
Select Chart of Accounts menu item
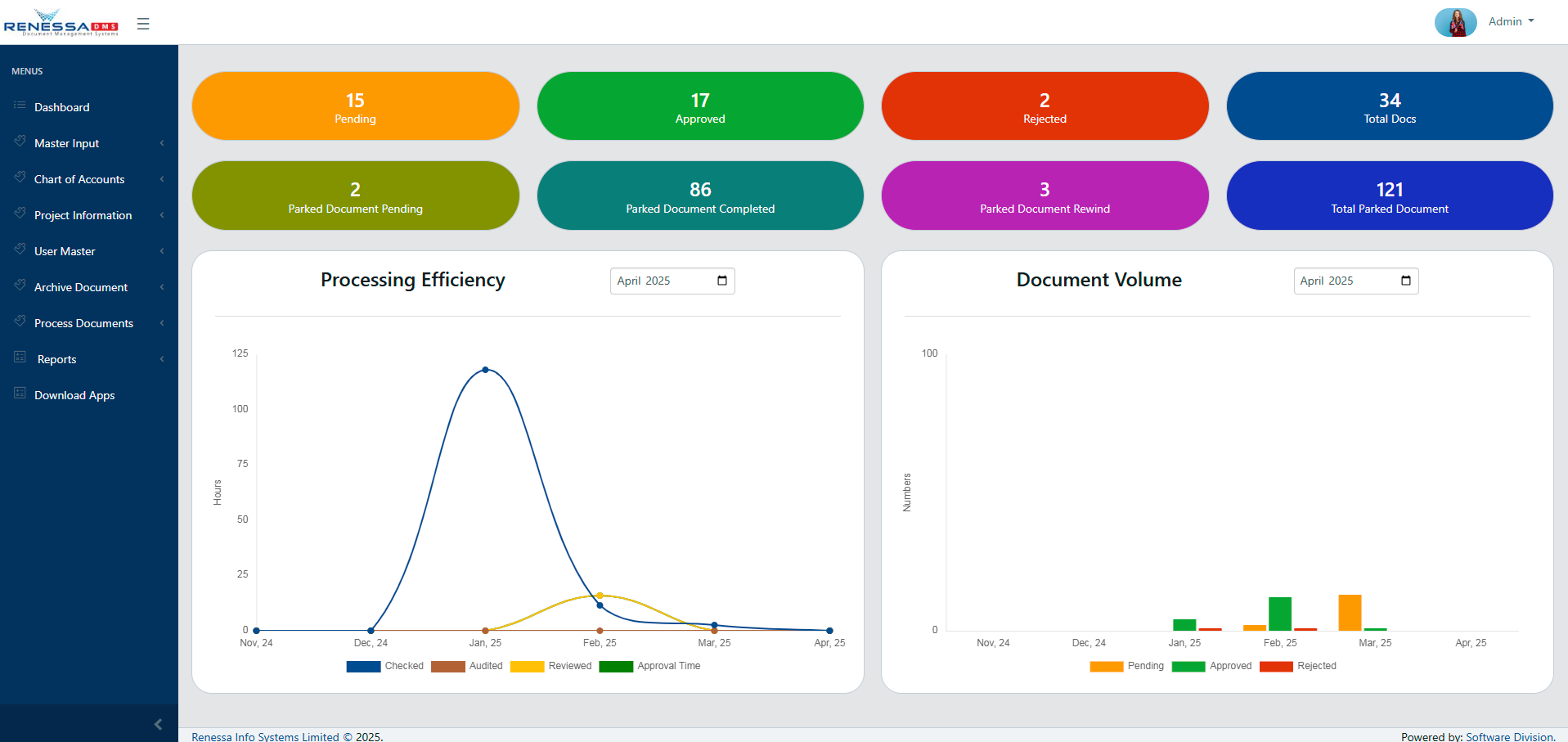click(79, 179)
